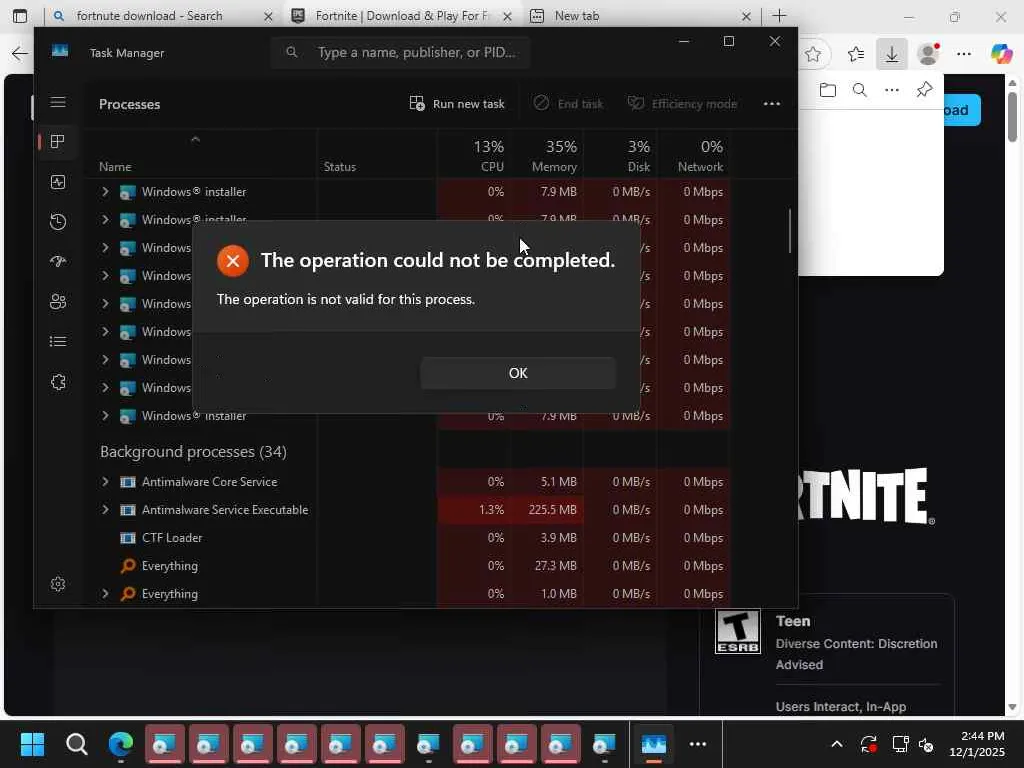The image size is (1024, 768).
Task: Open Services page icon in Task Manager sidebar
Action: pos(58,382)
